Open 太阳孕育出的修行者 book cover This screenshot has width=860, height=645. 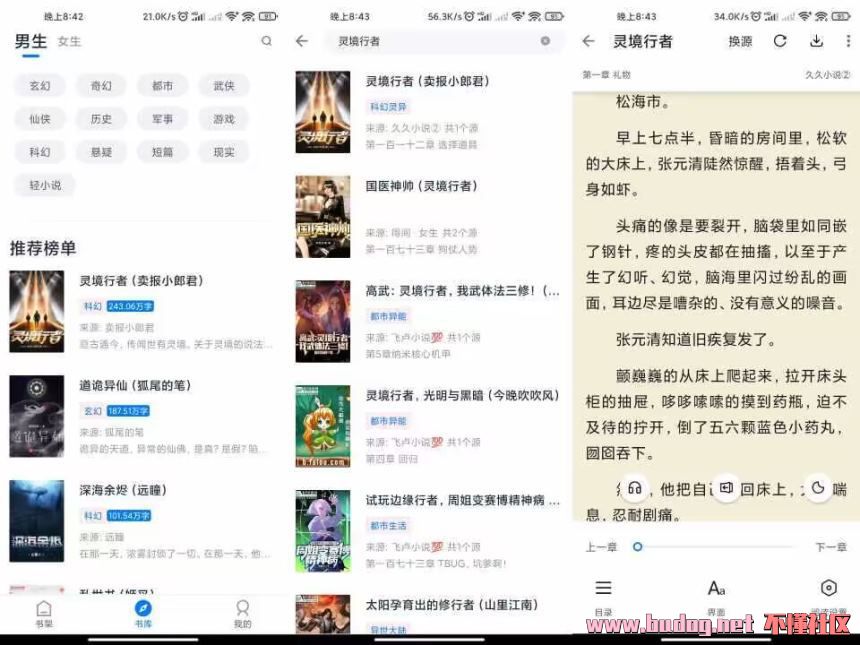[x=323, y=614]
